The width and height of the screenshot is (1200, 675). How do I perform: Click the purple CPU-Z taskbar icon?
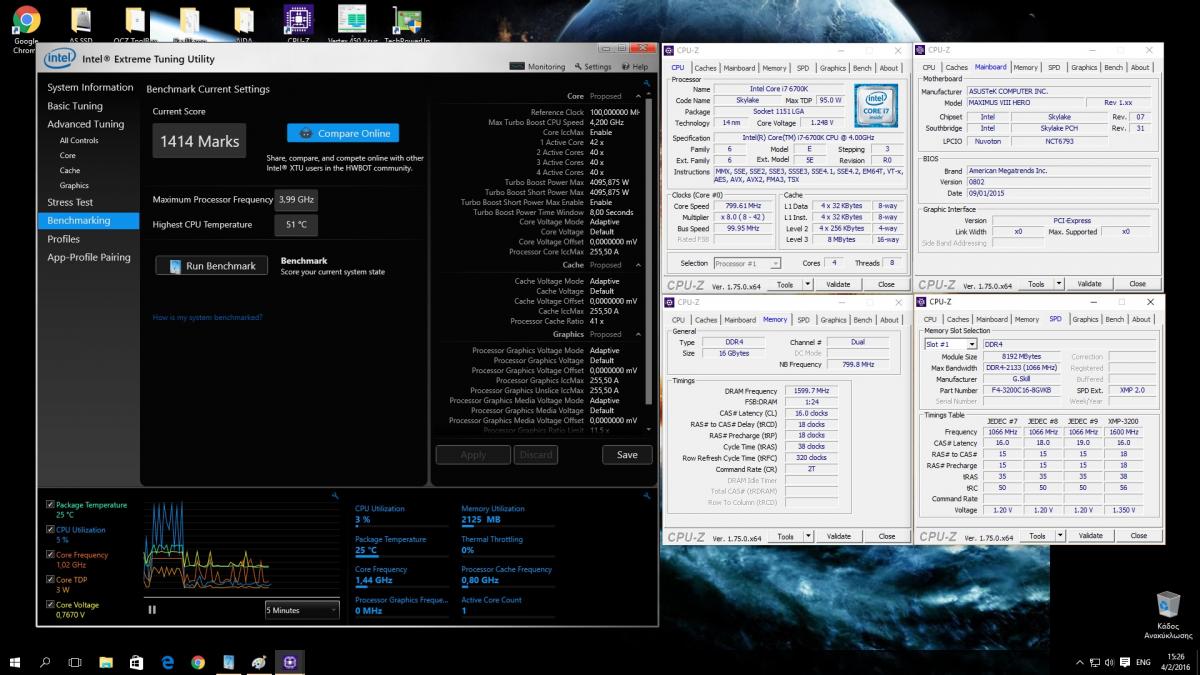290,662
